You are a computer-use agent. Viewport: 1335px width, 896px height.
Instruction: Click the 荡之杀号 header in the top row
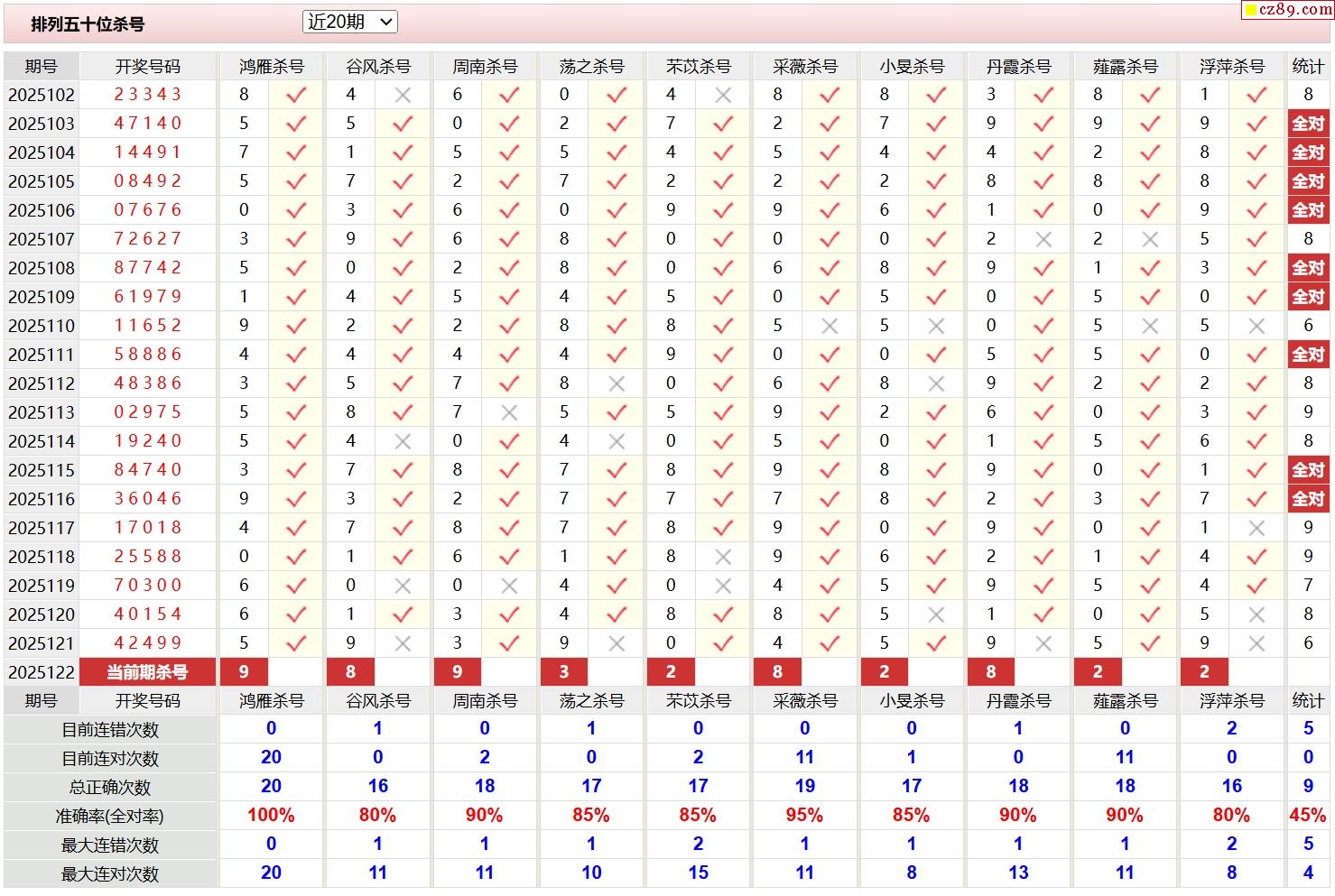click(x=591, y=67)
